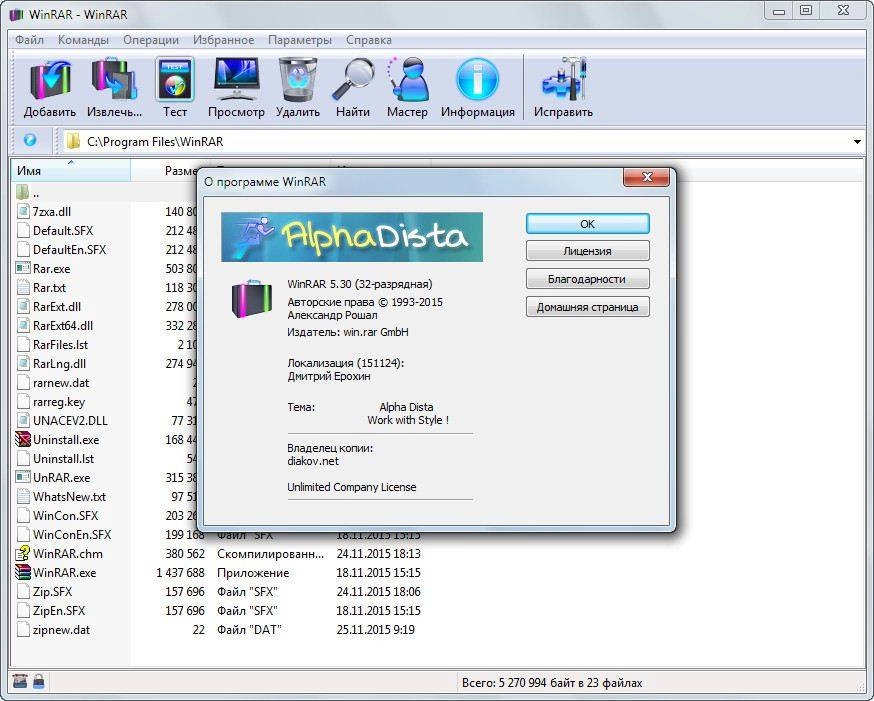This screenshot has width=874, height=701.
Task: Click the Скомпилированн... type cell
Action: (270, 553)
